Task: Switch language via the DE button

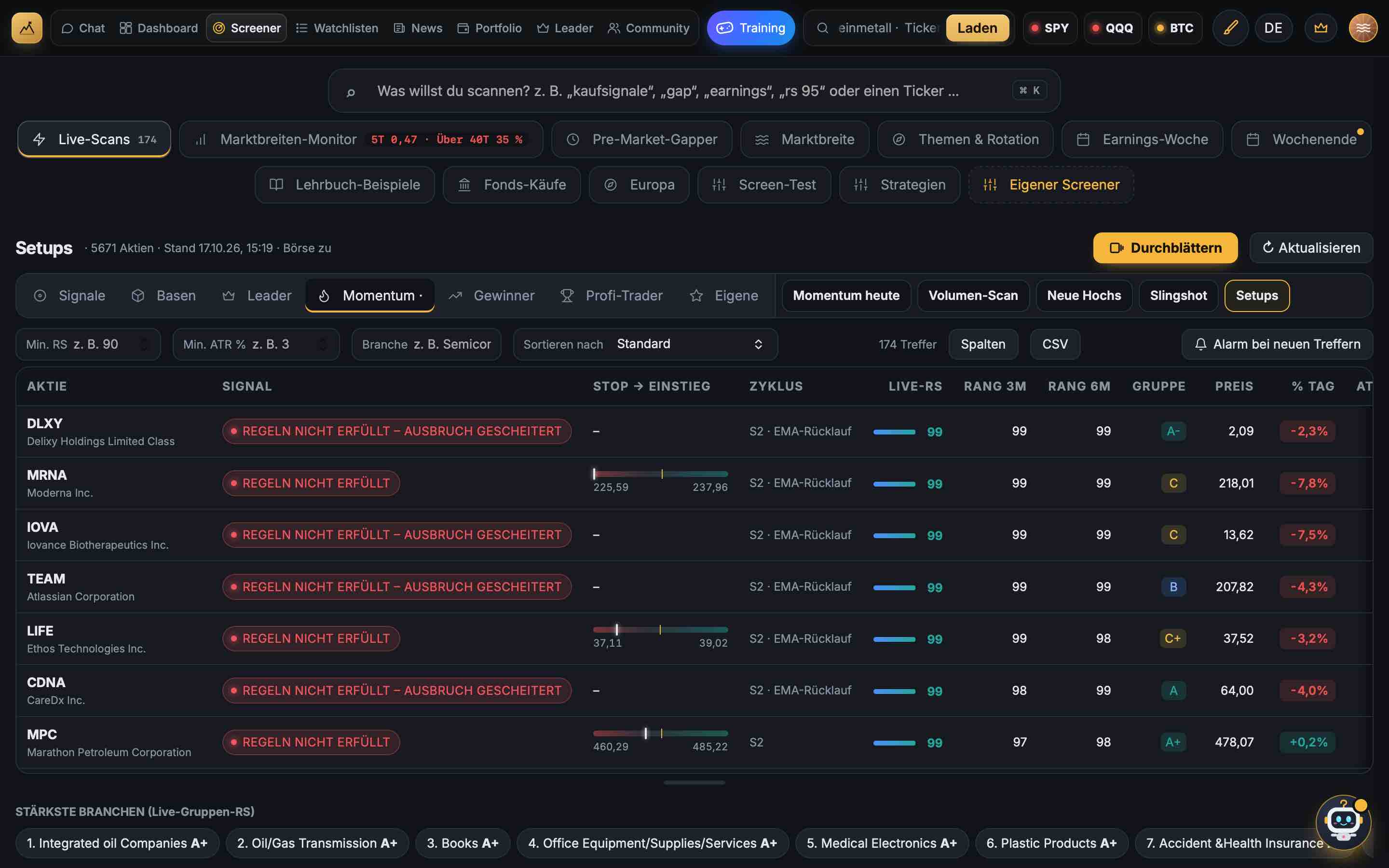Action: (1273, 27)
